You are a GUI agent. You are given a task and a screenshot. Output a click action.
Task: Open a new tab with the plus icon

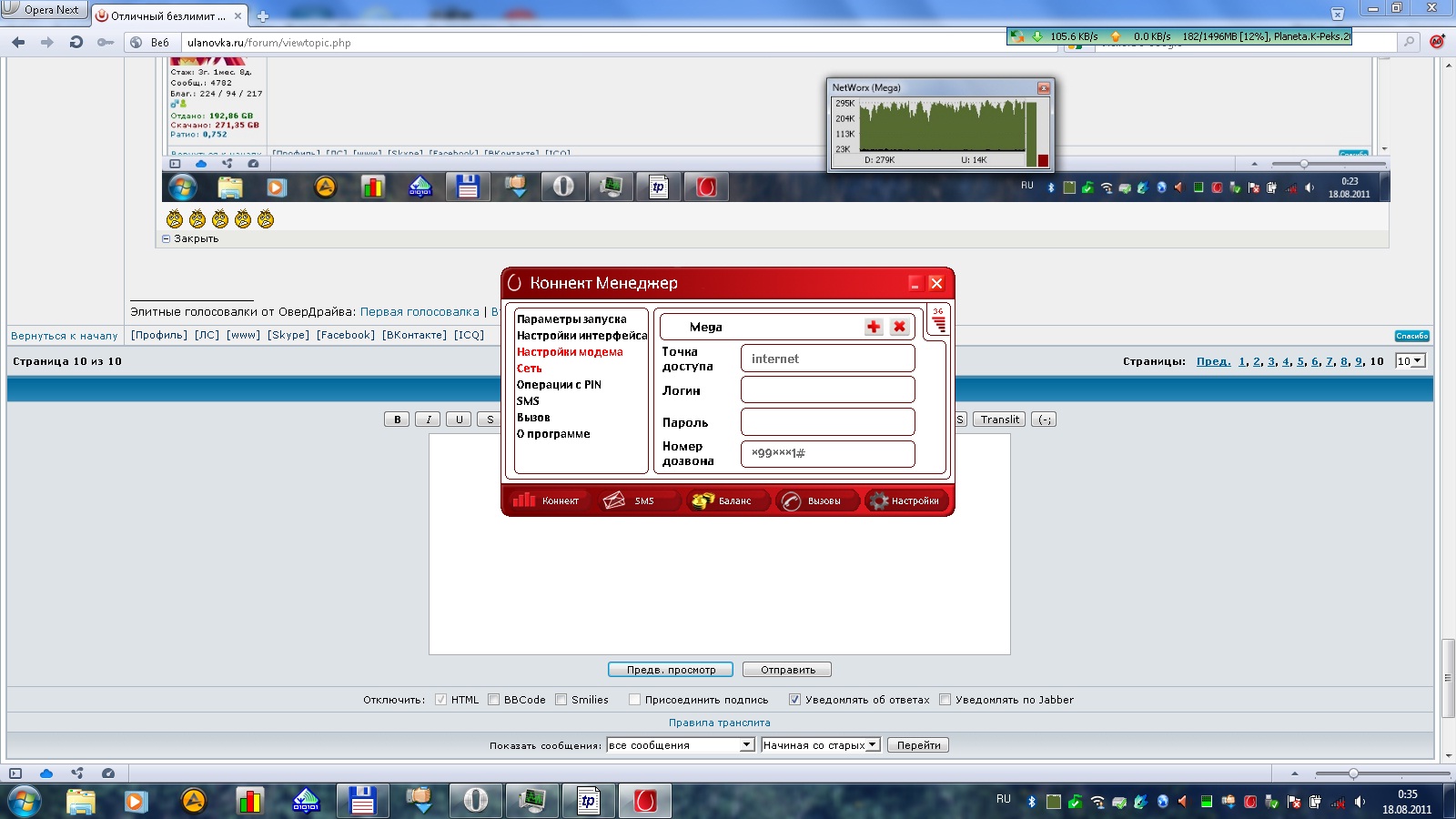tap(263, 16)
